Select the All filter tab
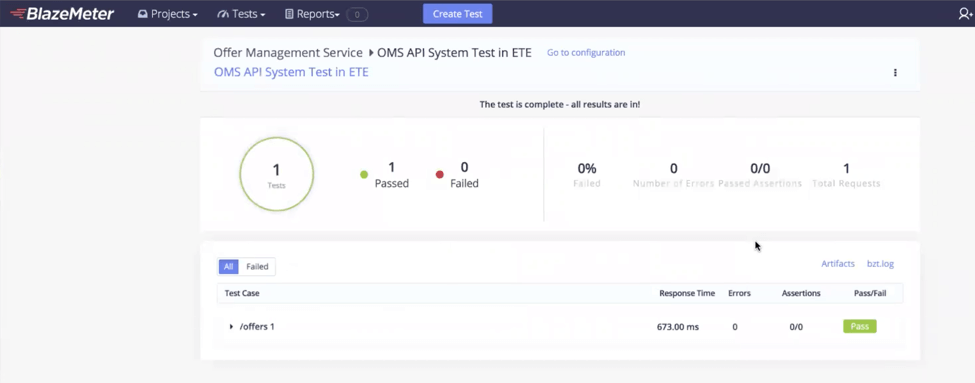 click(228, 267)
